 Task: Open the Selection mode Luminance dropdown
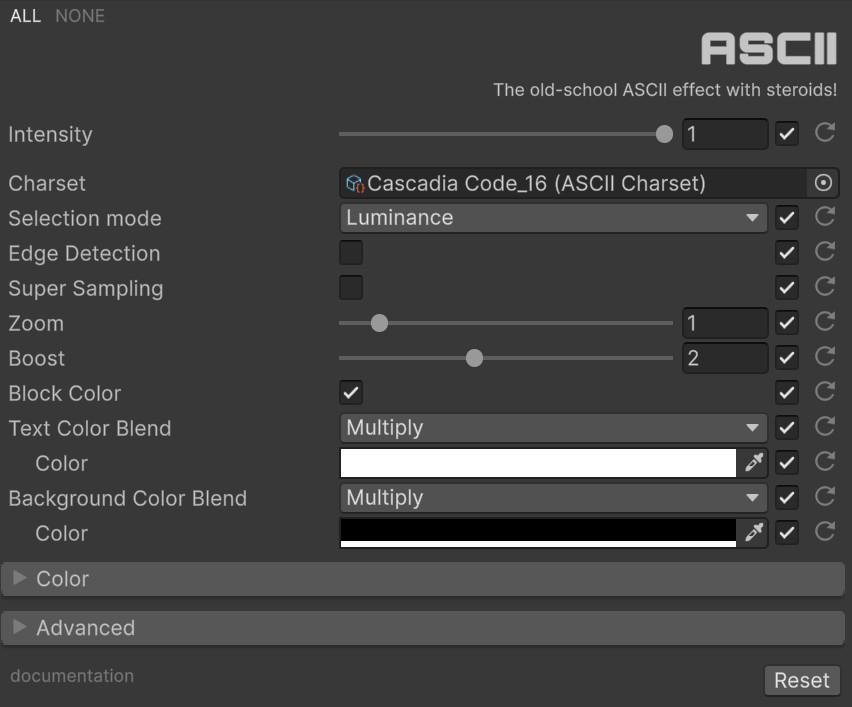(x=553, y=218)
